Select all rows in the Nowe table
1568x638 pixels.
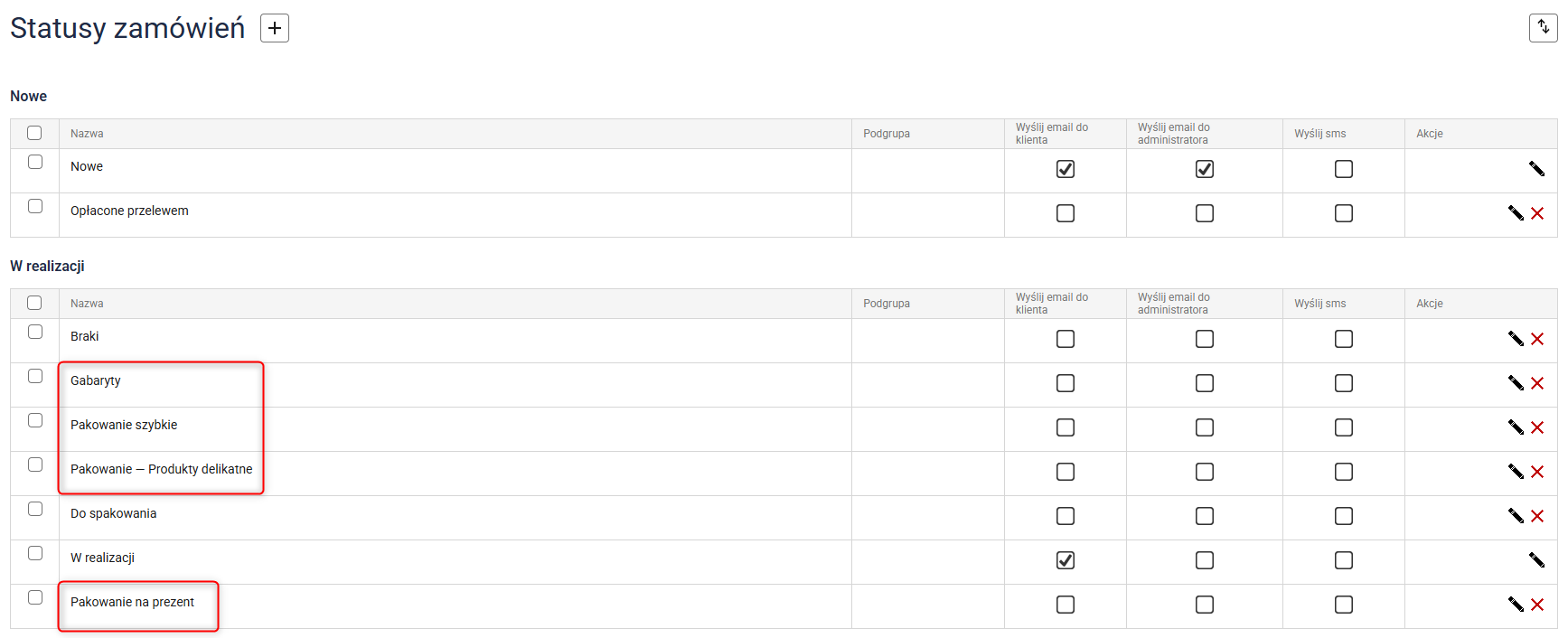coord(34,133)
